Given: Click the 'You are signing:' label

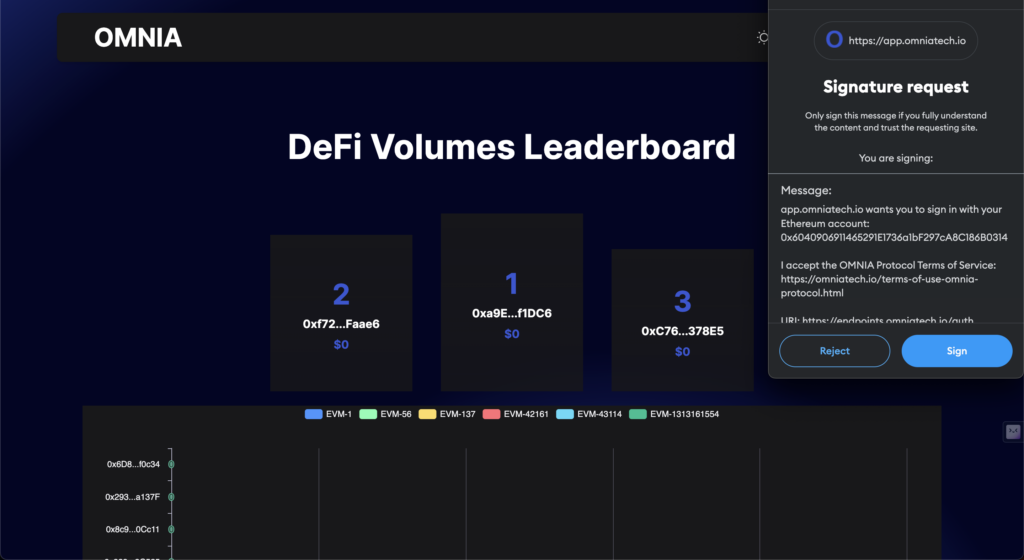Looking at the screenshot, I should [895, 158].
